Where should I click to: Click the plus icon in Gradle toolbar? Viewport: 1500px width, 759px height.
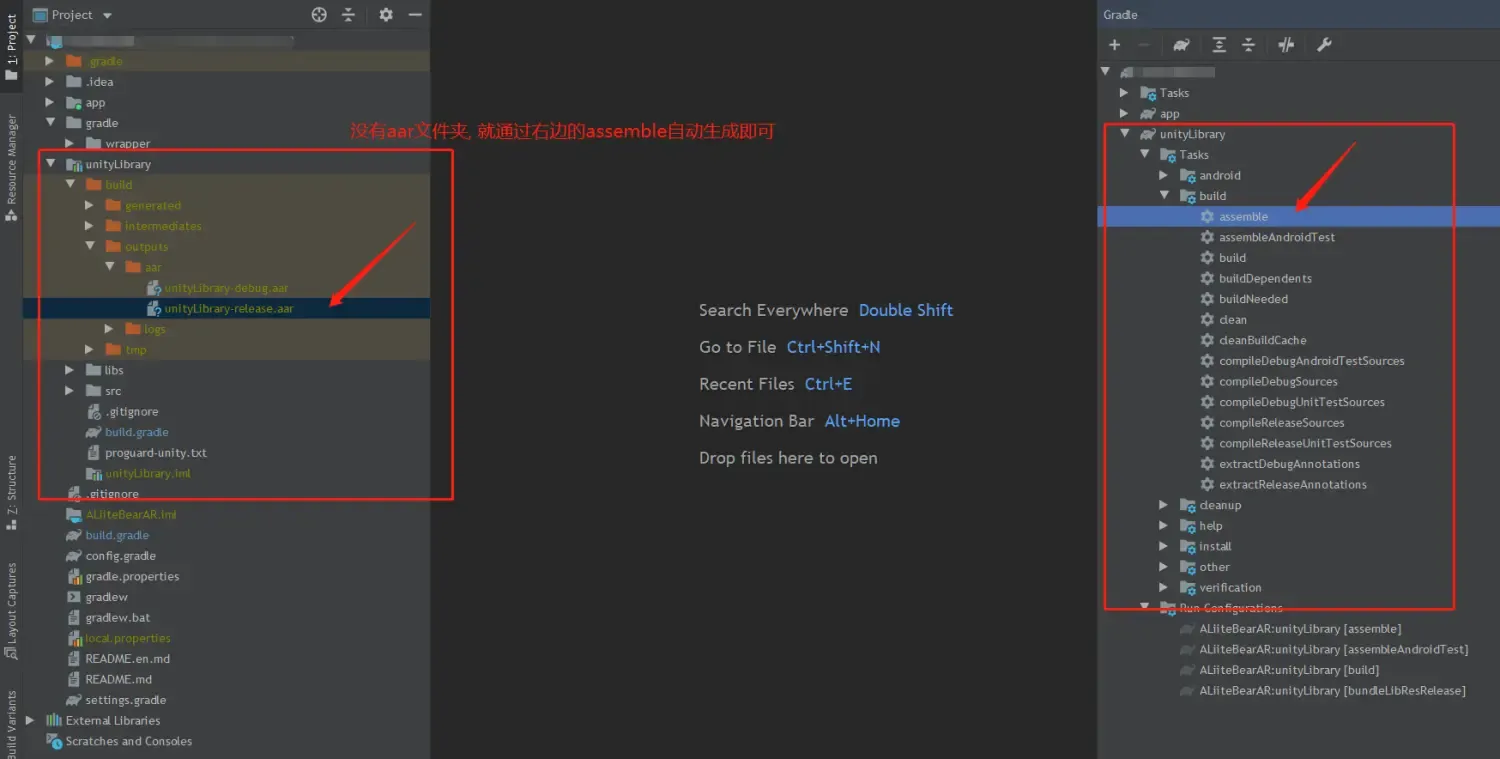[1114, 45]
